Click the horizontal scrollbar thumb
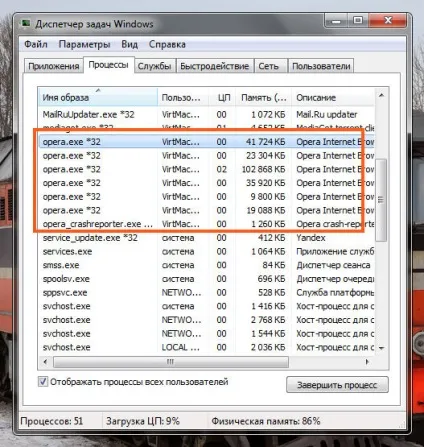This screenshot has height=447, width=424. pos(171,362)
